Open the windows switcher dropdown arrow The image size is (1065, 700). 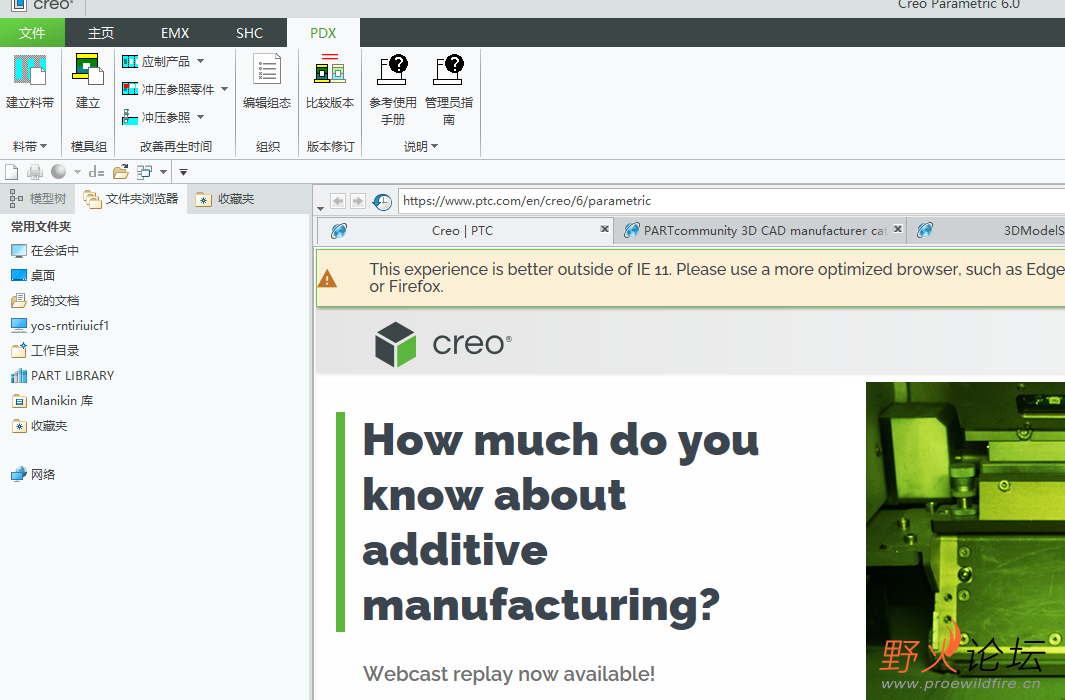pos(163,172)
